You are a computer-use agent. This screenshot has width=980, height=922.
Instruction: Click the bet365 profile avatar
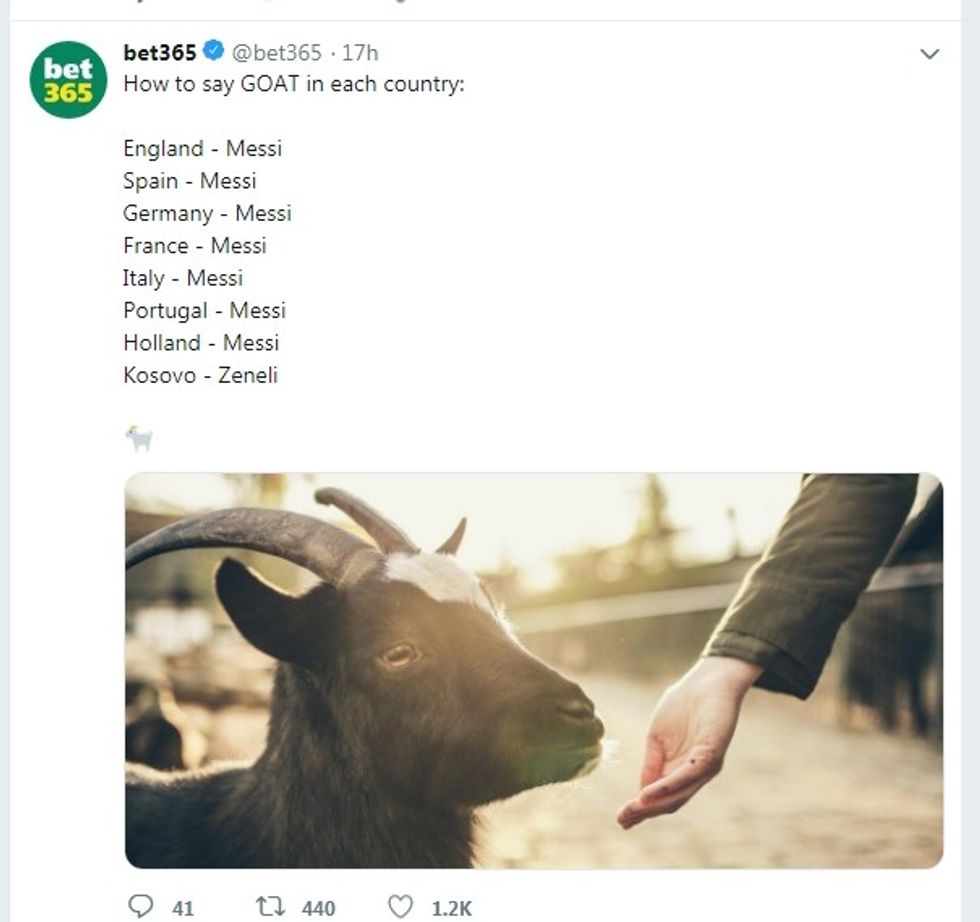click(x=68, y=80)
